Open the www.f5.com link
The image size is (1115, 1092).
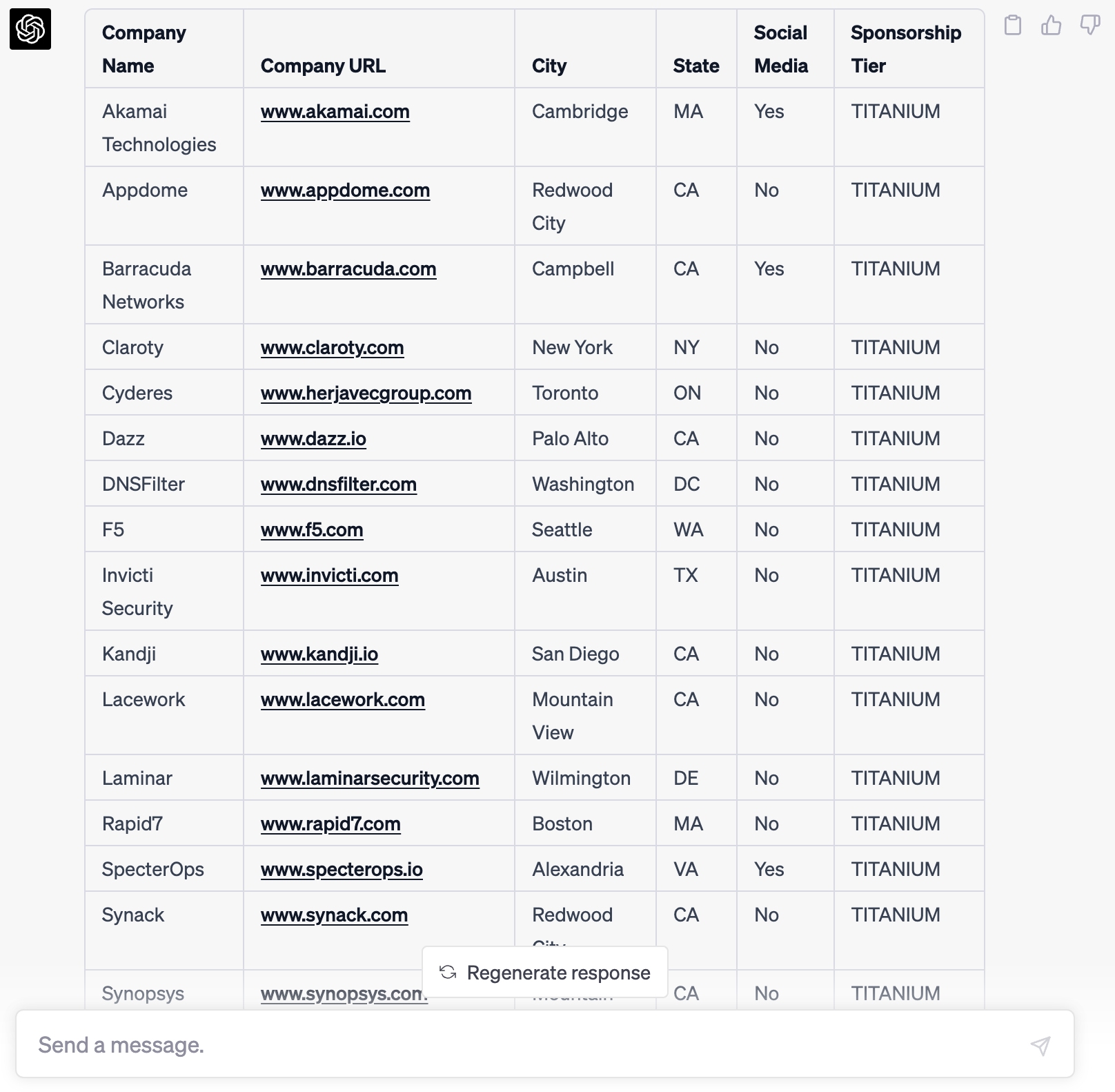312,529
